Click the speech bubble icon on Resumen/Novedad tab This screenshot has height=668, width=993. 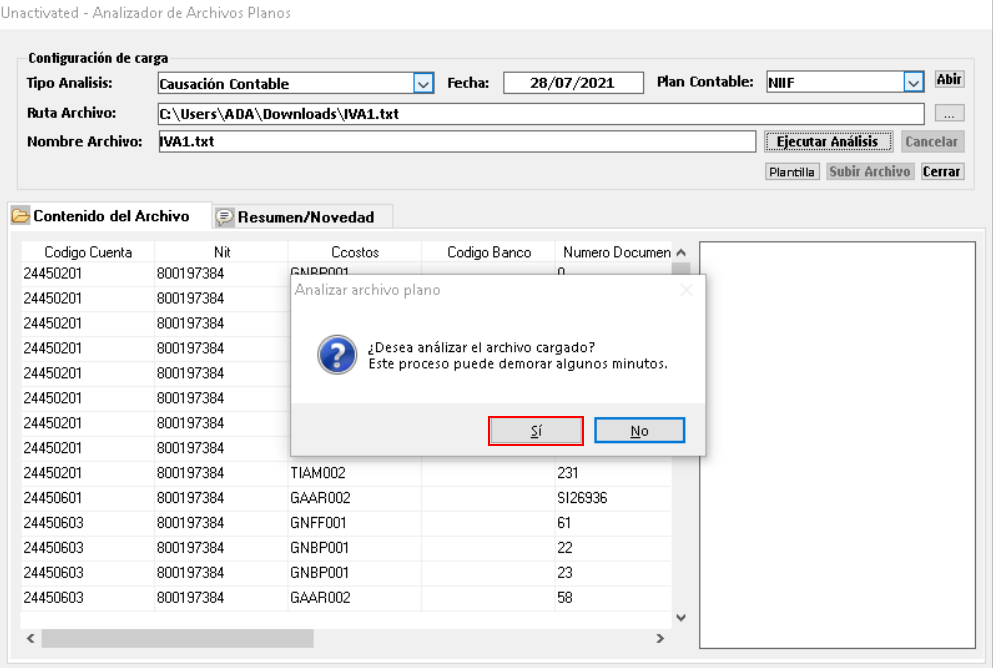tap(225, 217)
